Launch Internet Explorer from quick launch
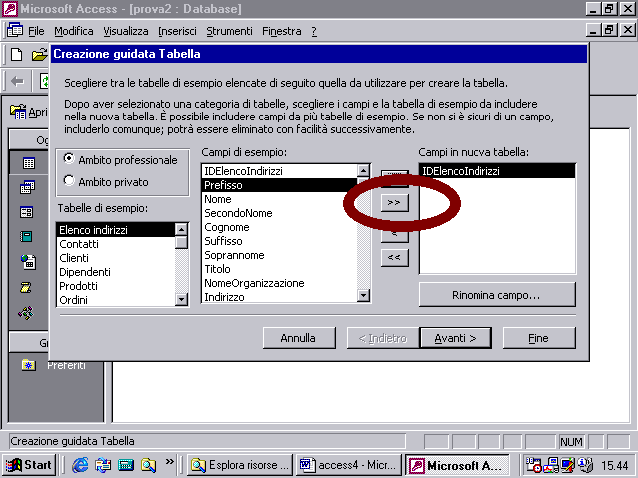The width and height of the screenshot is (638, 478). coord(80,464)
